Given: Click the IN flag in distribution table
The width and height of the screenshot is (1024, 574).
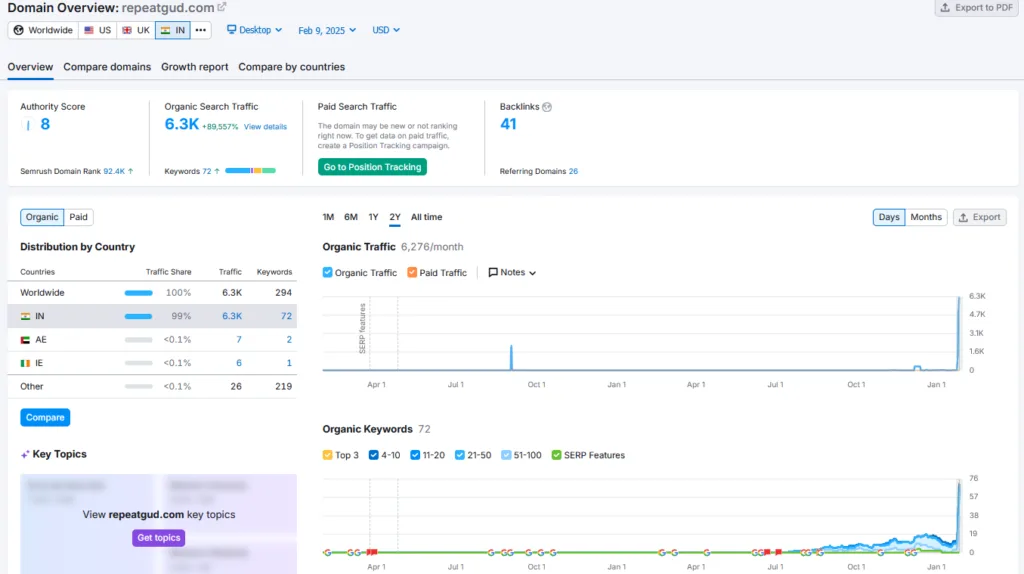Looking at the screenshot, I should 25,316.
